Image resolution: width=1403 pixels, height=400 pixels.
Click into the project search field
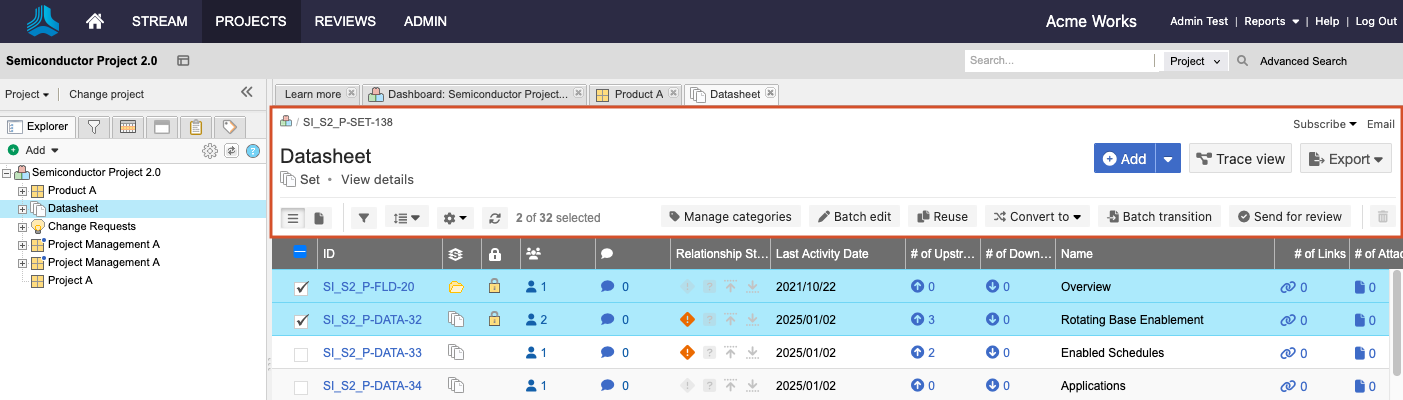[1063, 61]
